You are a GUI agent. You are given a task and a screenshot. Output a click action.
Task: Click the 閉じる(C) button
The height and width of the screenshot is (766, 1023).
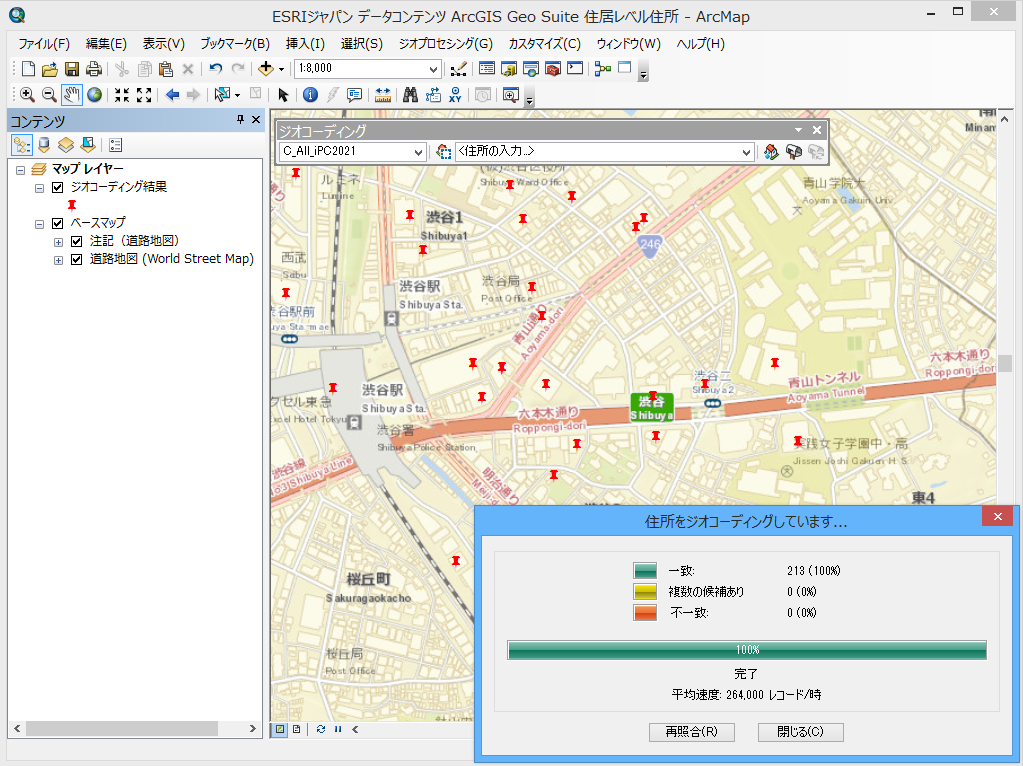tap(801, 732)
